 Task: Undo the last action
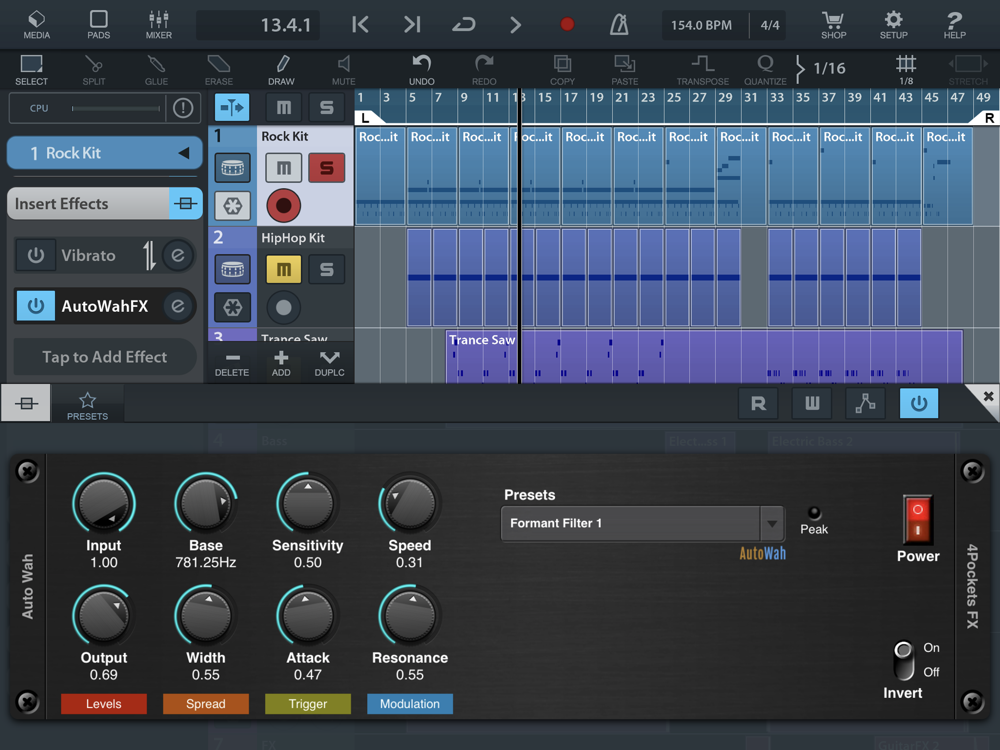(x=422, y=70)
